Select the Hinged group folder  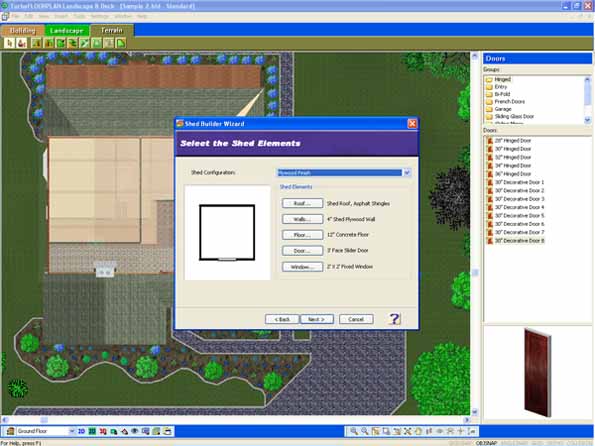coord(502,79)
